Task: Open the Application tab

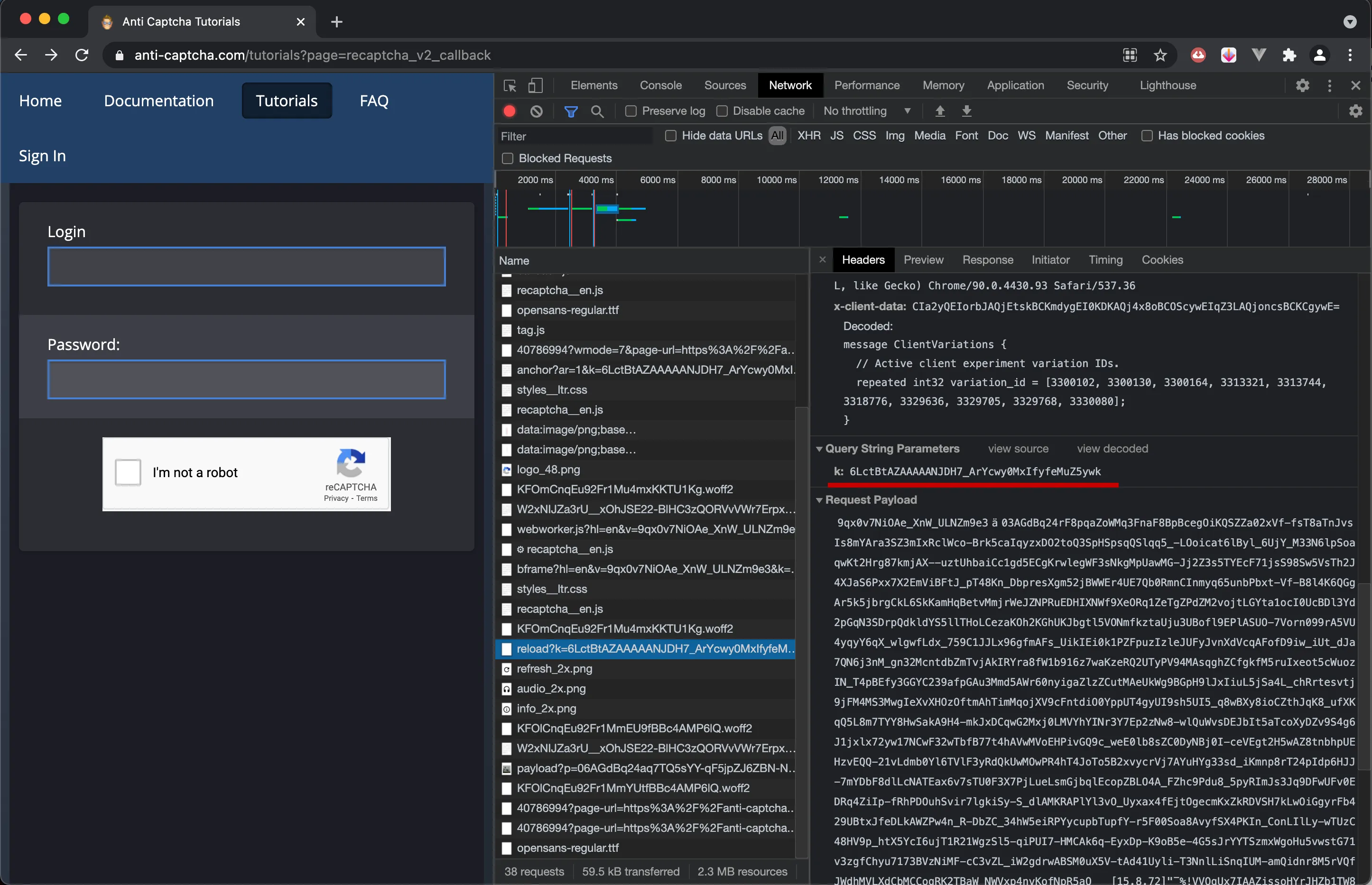Action: (x=1015, y=86)
